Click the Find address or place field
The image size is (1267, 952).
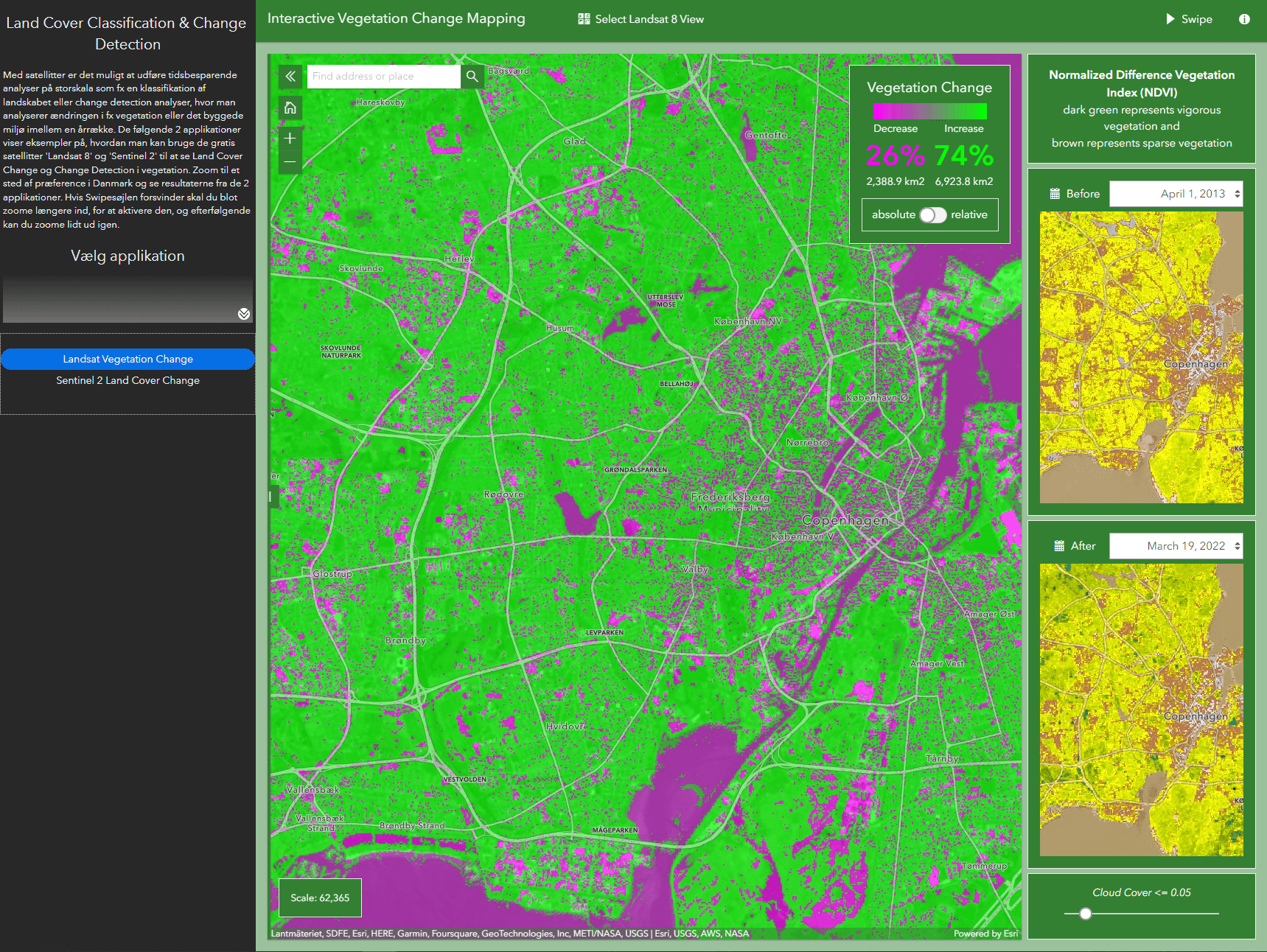point(383,76)
